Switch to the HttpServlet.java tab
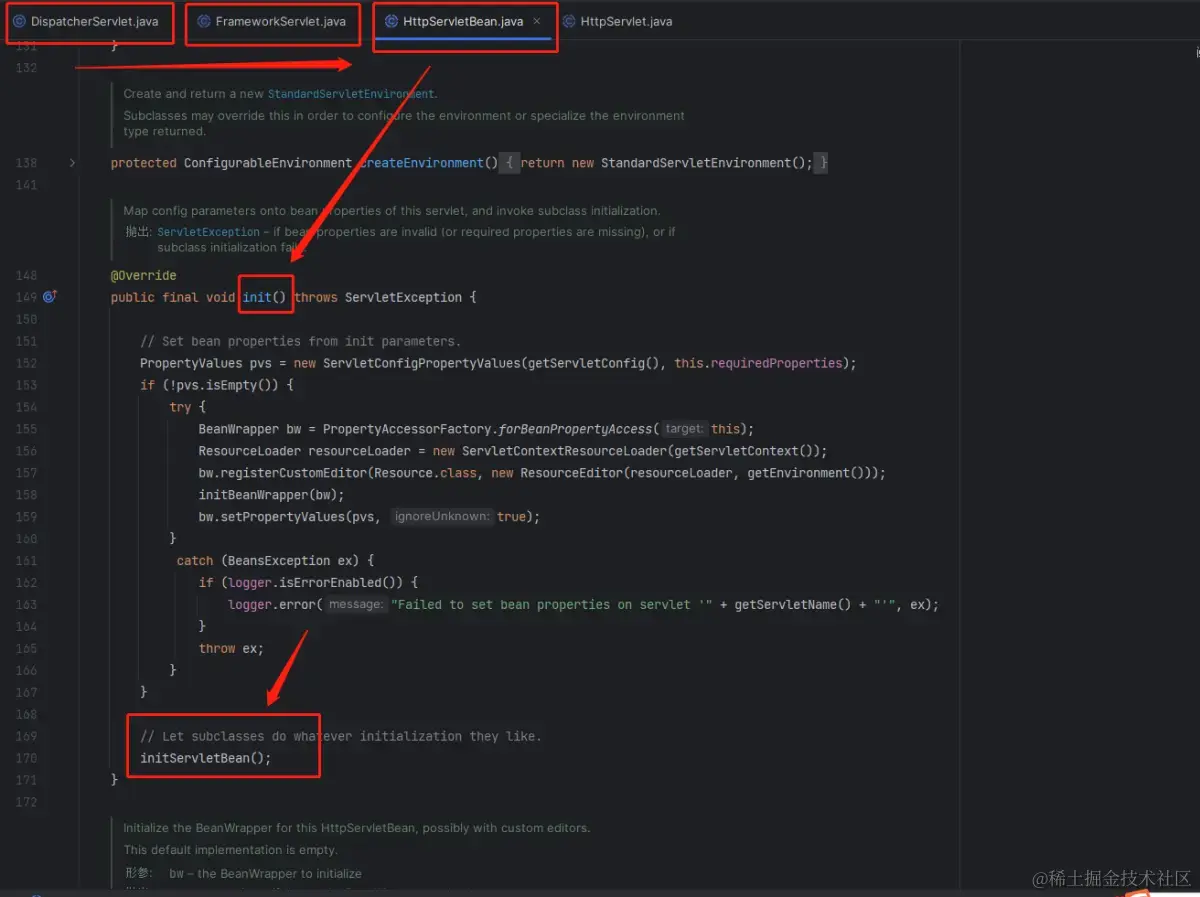This screenshot has height=897, width=1200. tap(617, 21)
